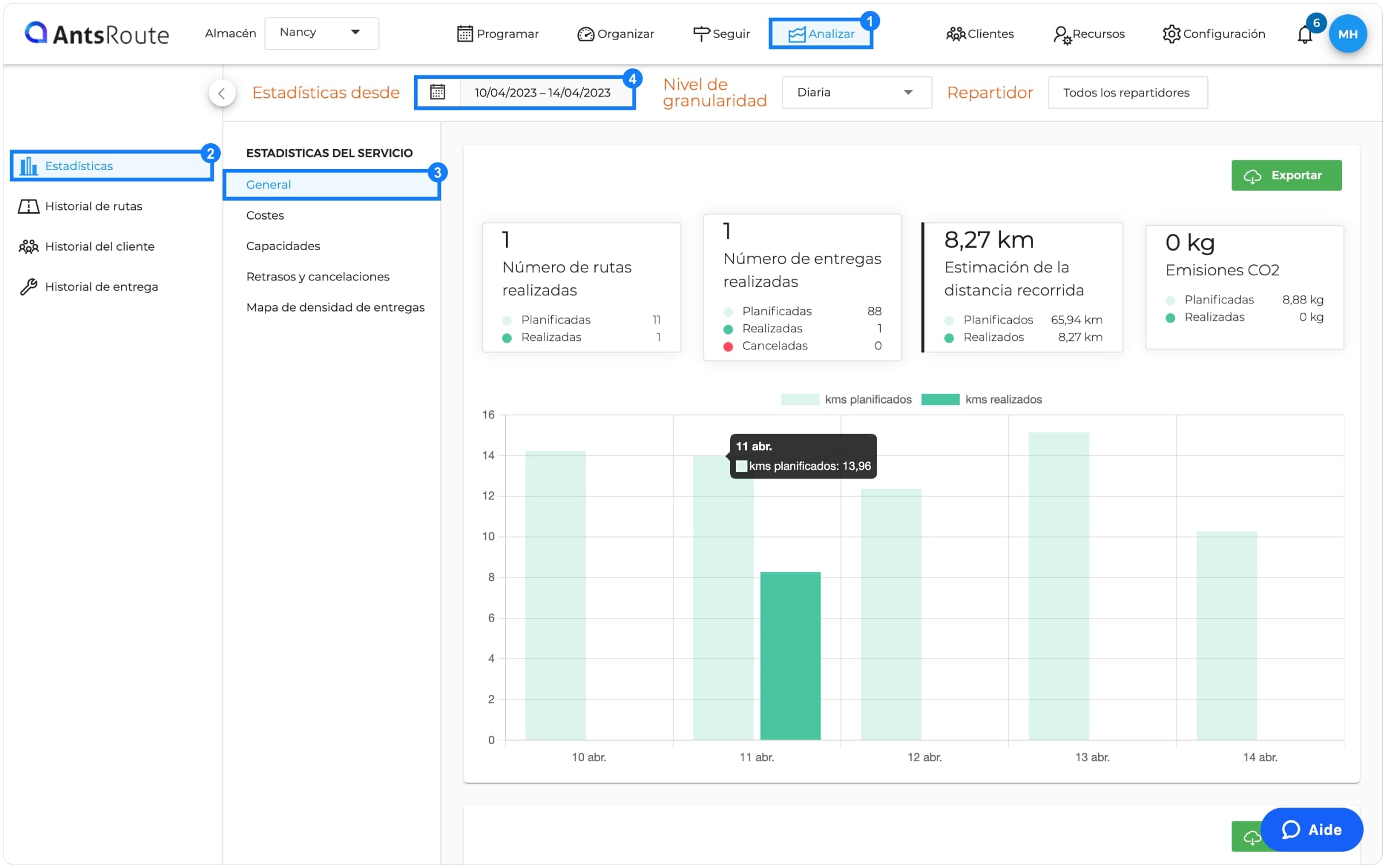Go to the Organizar tab
The width and height of the screenshot is (1385, 868).
click(616, 34)
